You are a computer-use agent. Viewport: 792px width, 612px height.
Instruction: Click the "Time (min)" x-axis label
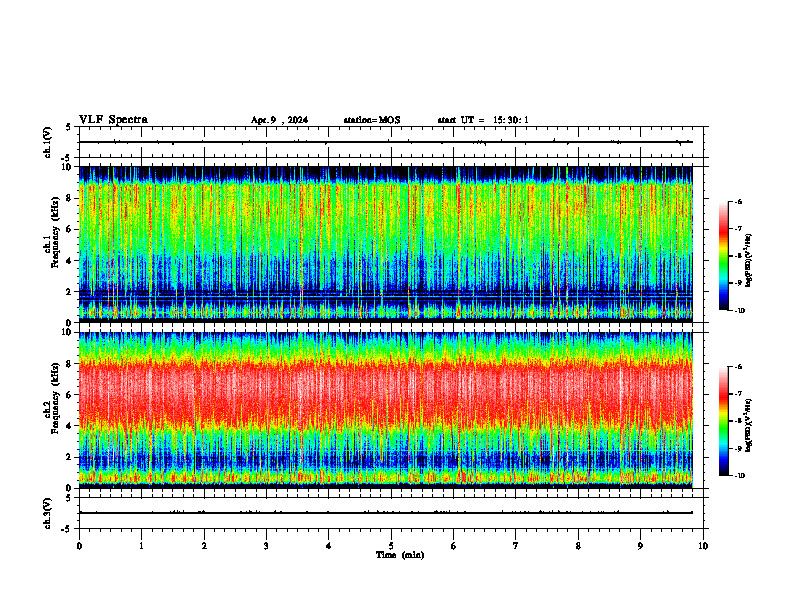(x=400, y=555)
